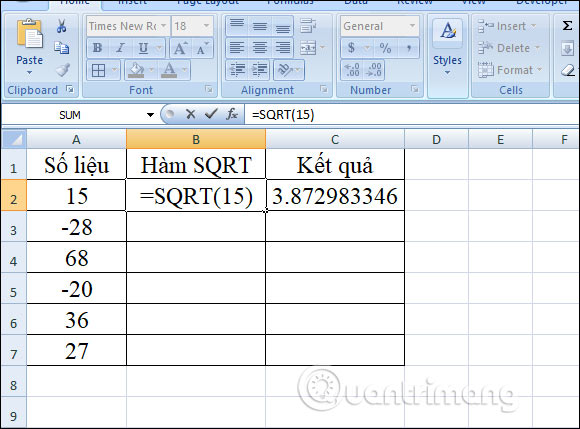Select cell containing 68
The image size is (580, 429).
pos(77,258)
